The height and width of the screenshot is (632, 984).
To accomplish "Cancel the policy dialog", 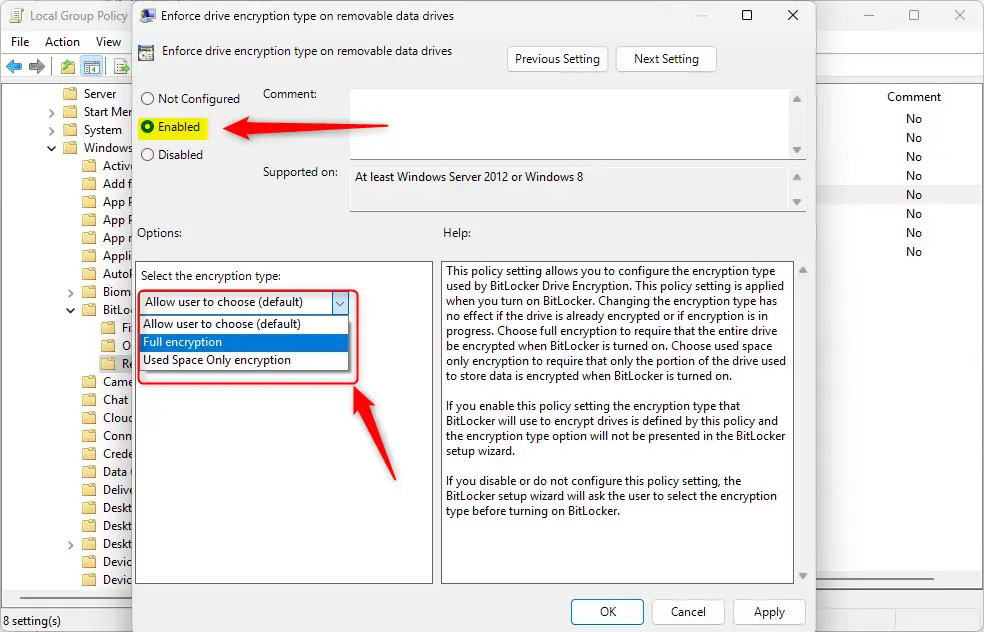I will click(688, 611).
